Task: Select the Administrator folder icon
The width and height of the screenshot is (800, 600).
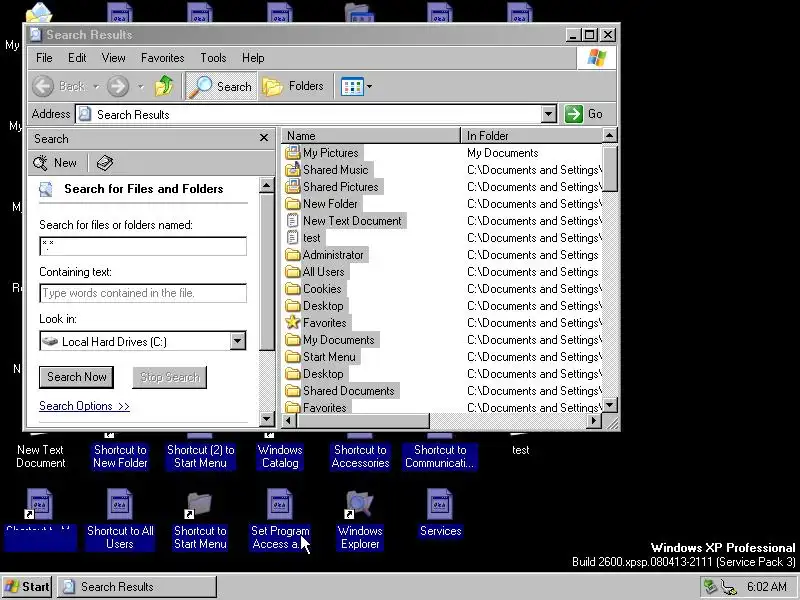Action: (292, 255)
